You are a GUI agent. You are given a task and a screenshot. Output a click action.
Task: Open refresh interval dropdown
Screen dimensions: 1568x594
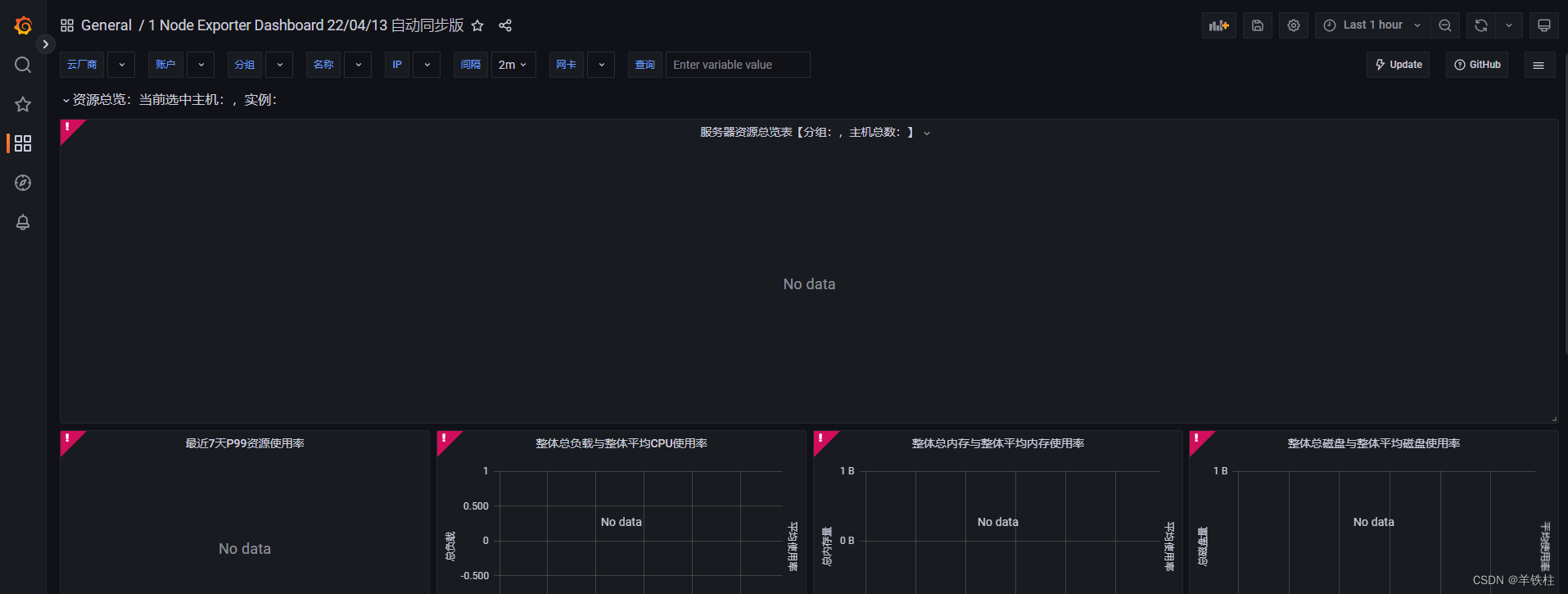pyautogui.click(x=1509, y=25)
